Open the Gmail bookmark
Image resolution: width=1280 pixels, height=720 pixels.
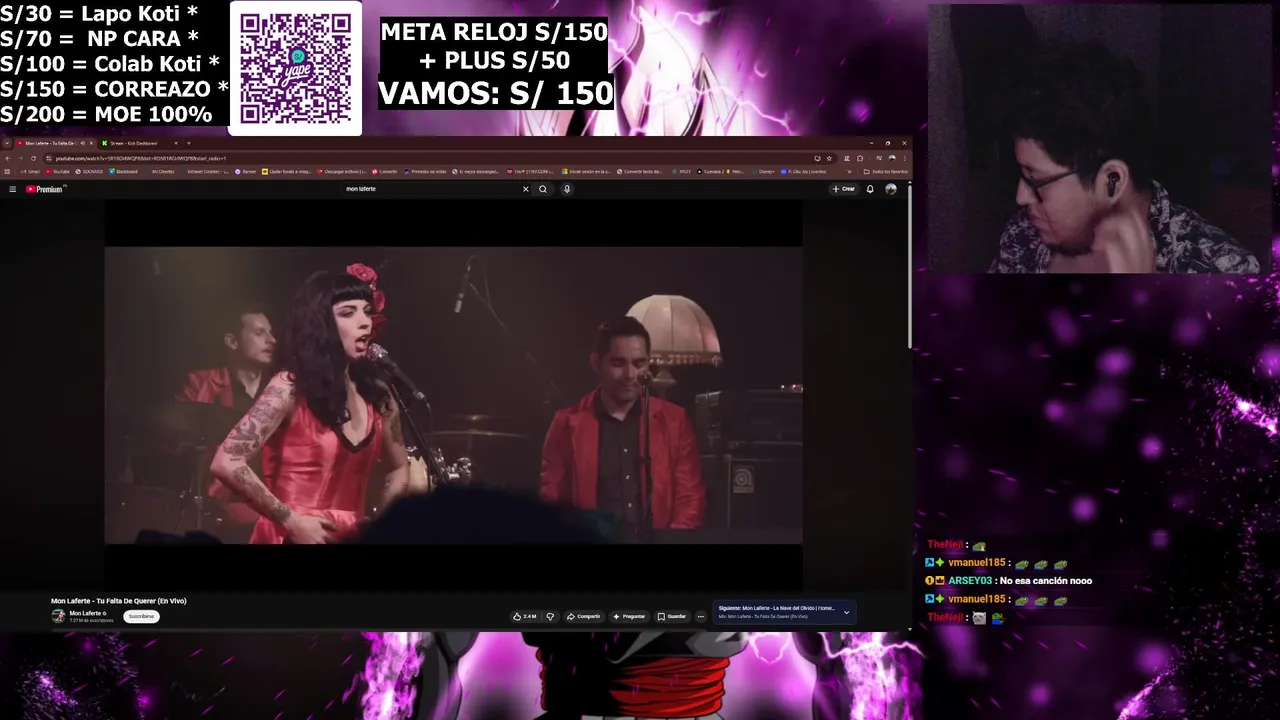31,171
